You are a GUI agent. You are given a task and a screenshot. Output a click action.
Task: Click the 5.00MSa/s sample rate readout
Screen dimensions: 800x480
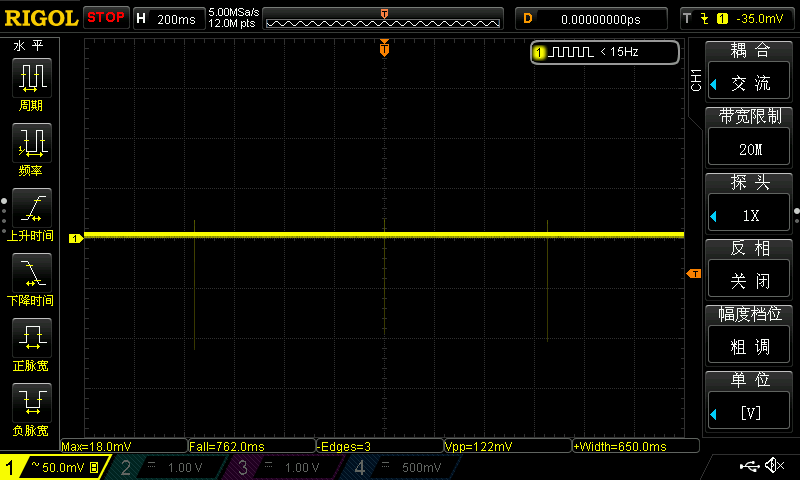(x=234, y=12)
